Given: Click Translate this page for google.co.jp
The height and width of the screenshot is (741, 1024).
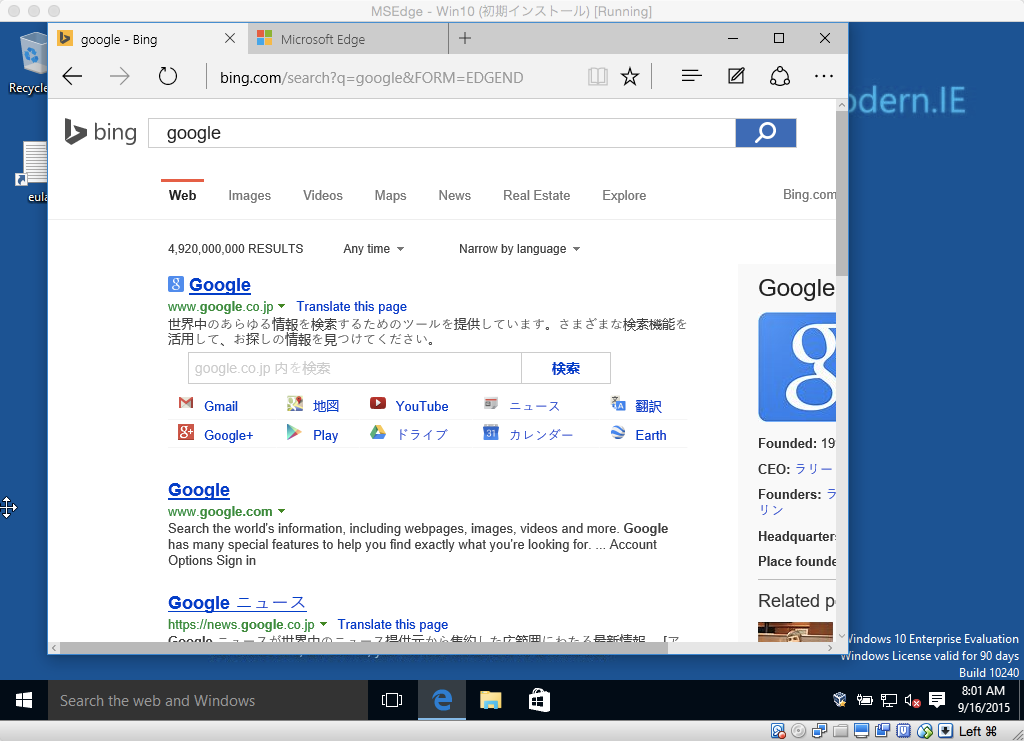Looking at the screenshot, I should click(351, 306).
